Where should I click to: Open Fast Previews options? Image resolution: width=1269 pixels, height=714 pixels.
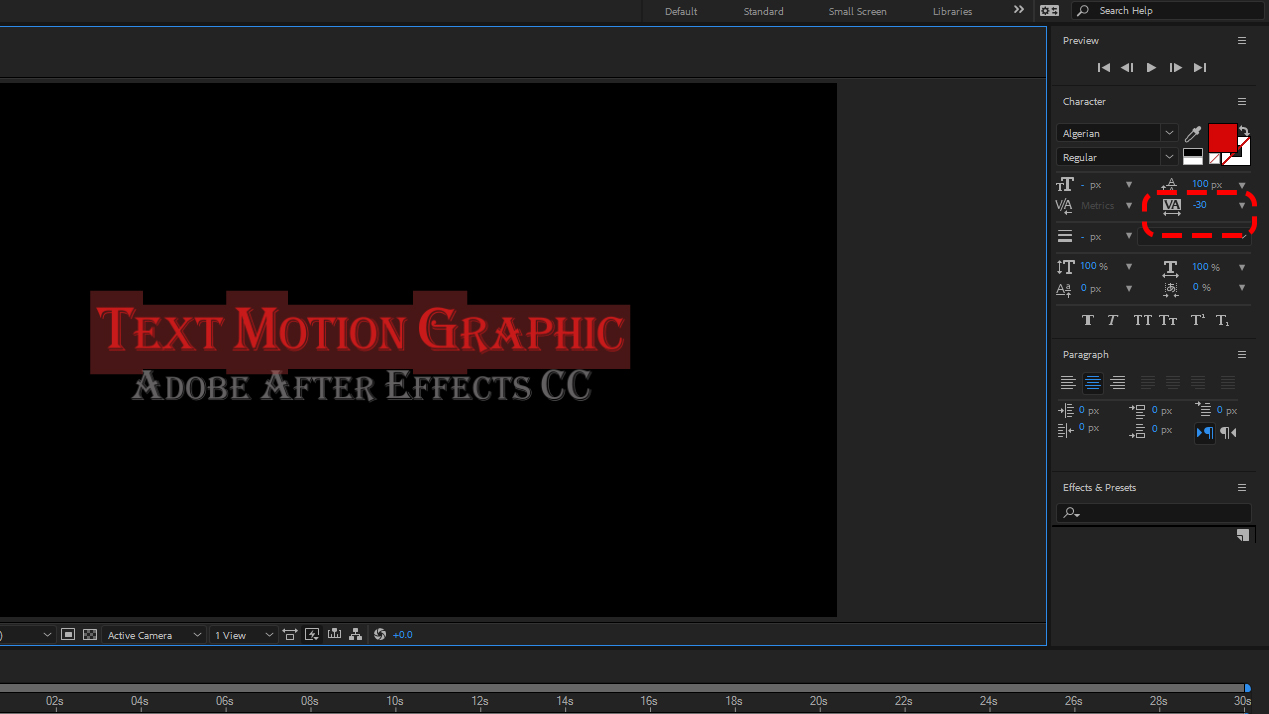click(x=312, y=635)
